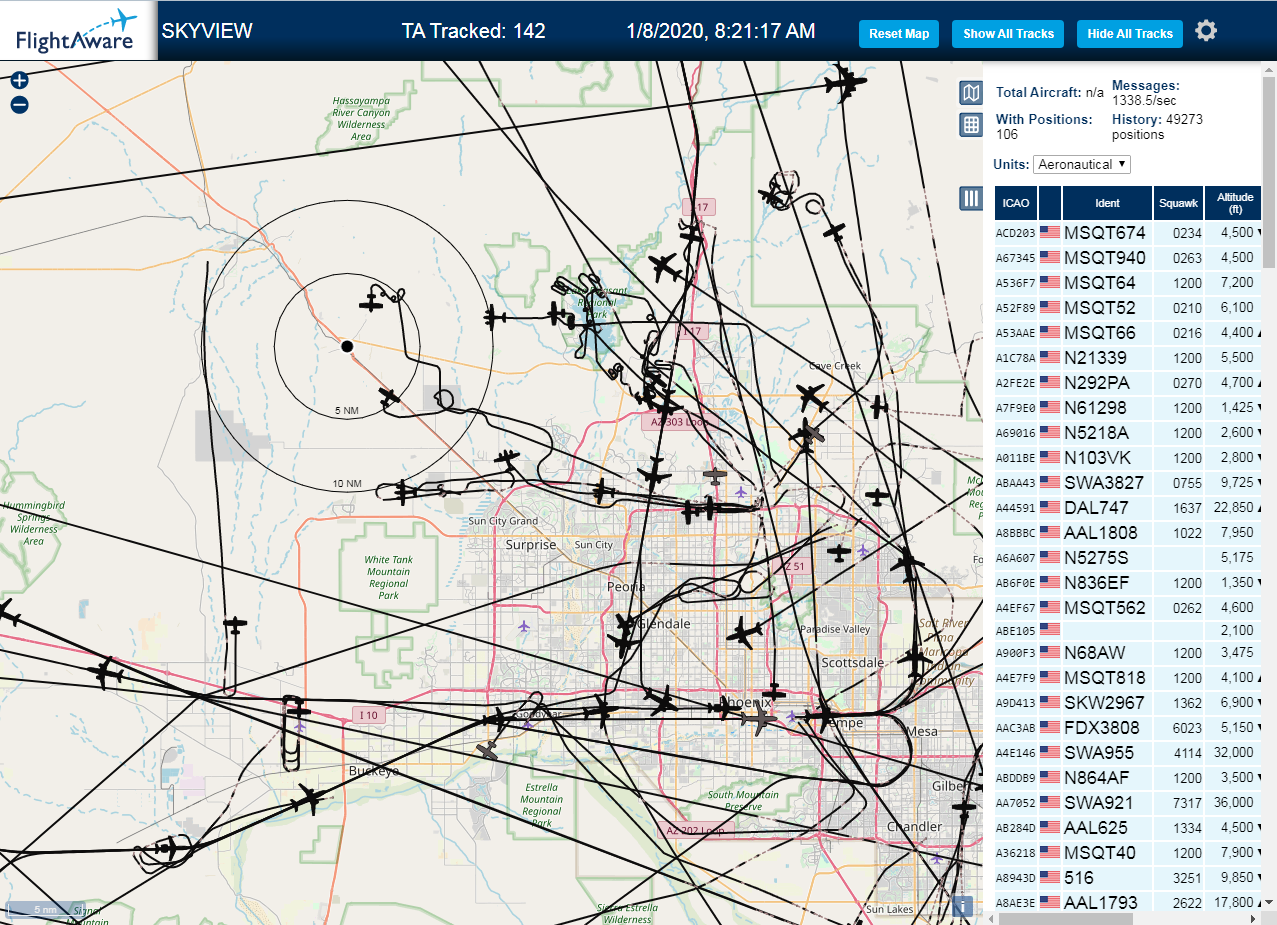Click the SKYVIEW title
This screenshot has width=1277, height=925.
[x=207, y=31]
